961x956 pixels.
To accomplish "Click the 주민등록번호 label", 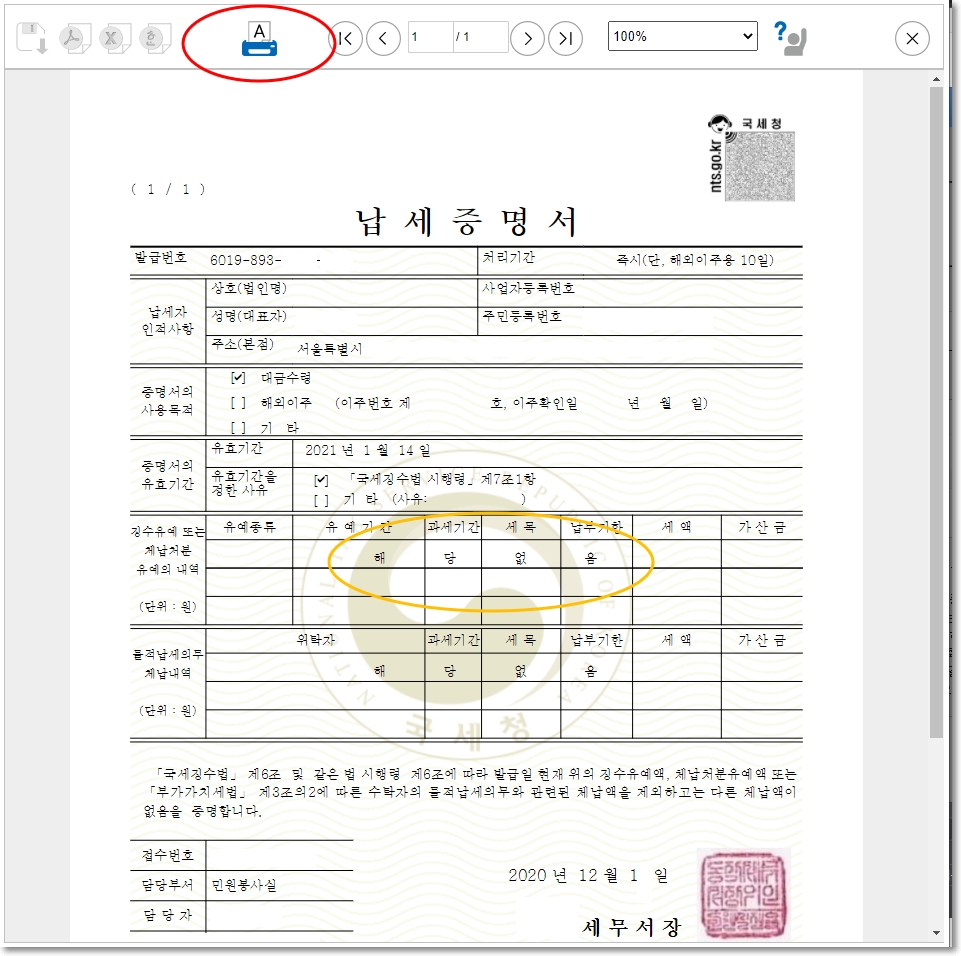I will [x=522, y=316].
